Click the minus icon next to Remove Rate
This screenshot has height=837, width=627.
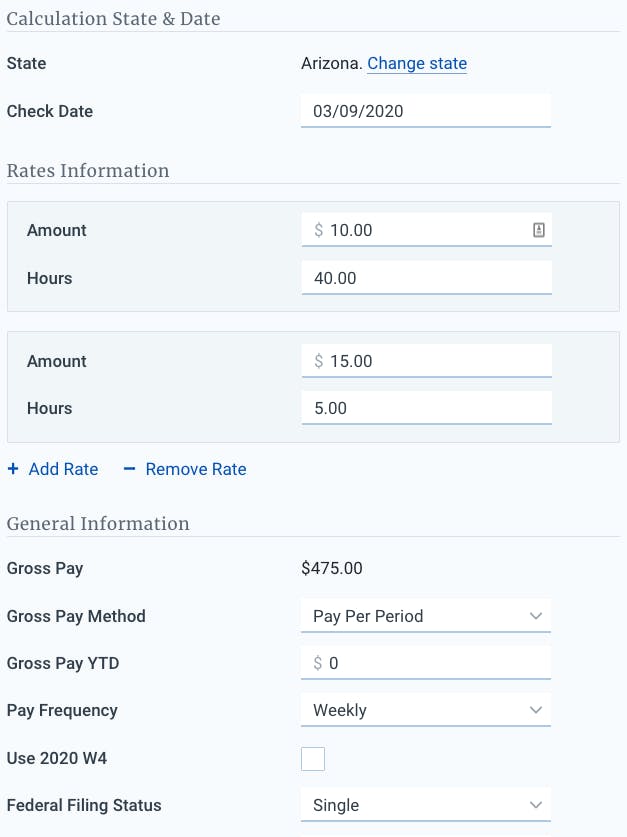click(x=129, y=469)
